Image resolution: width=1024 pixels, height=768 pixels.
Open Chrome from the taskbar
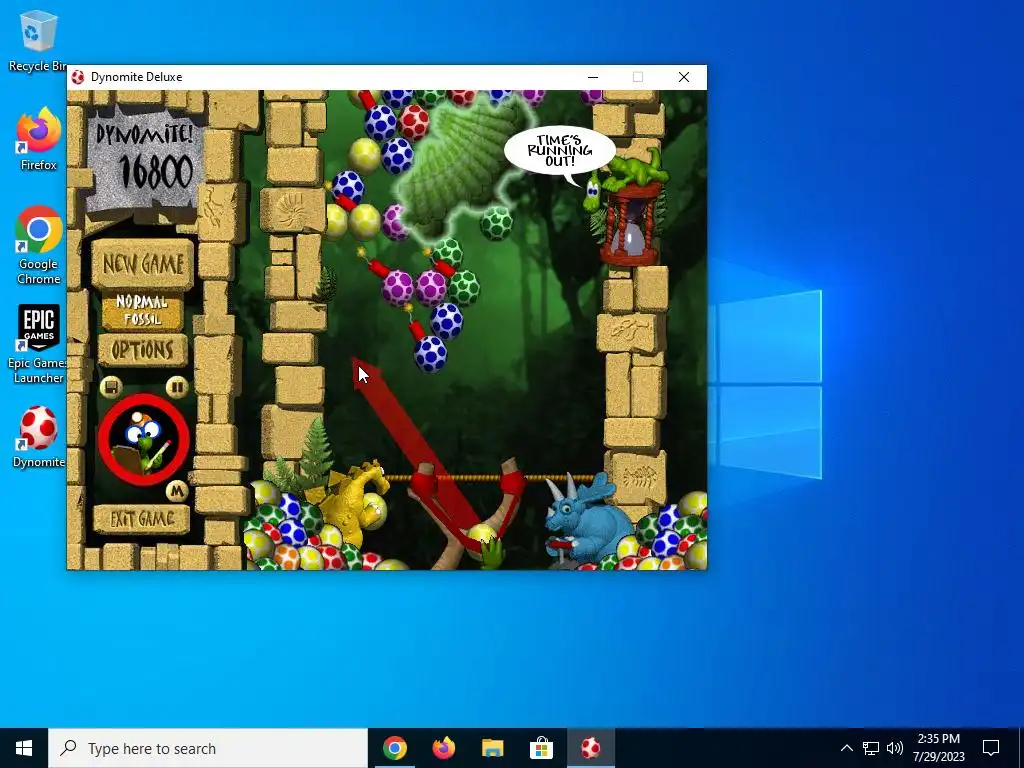[394, 748]
